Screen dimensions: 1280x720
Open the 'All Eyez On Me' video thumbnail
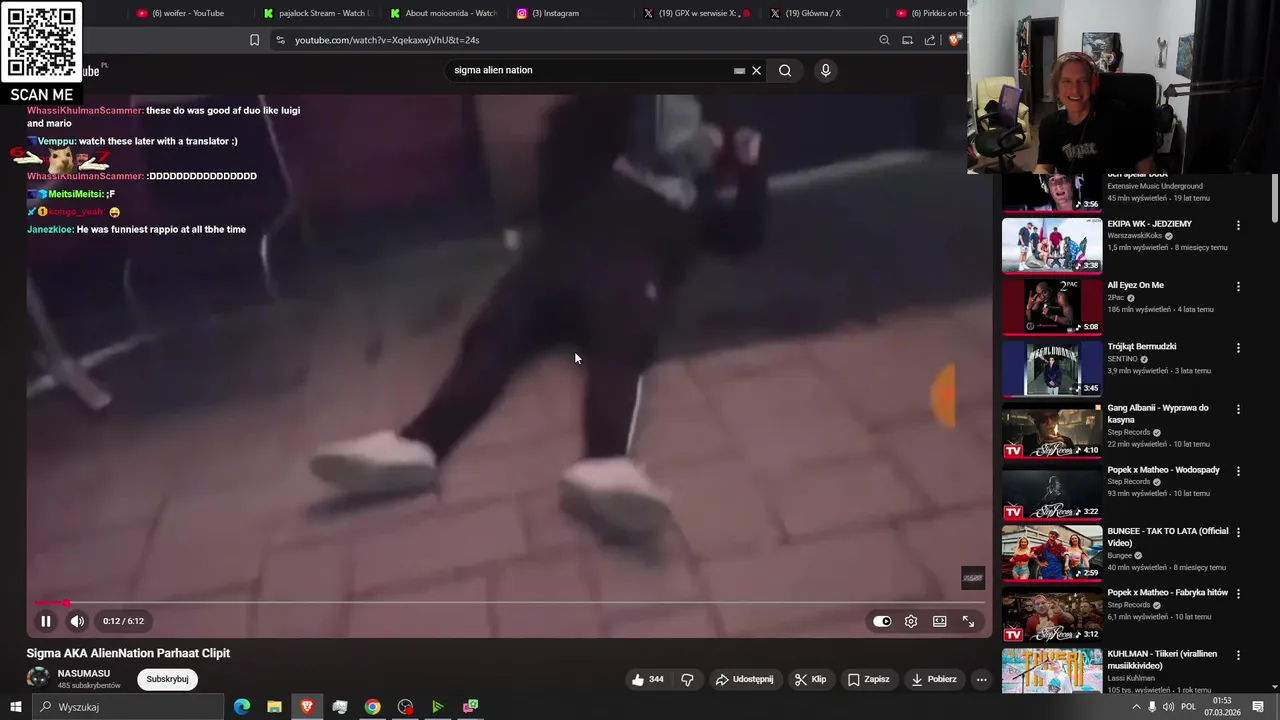pyautogui.click(x=1052, y=306)
